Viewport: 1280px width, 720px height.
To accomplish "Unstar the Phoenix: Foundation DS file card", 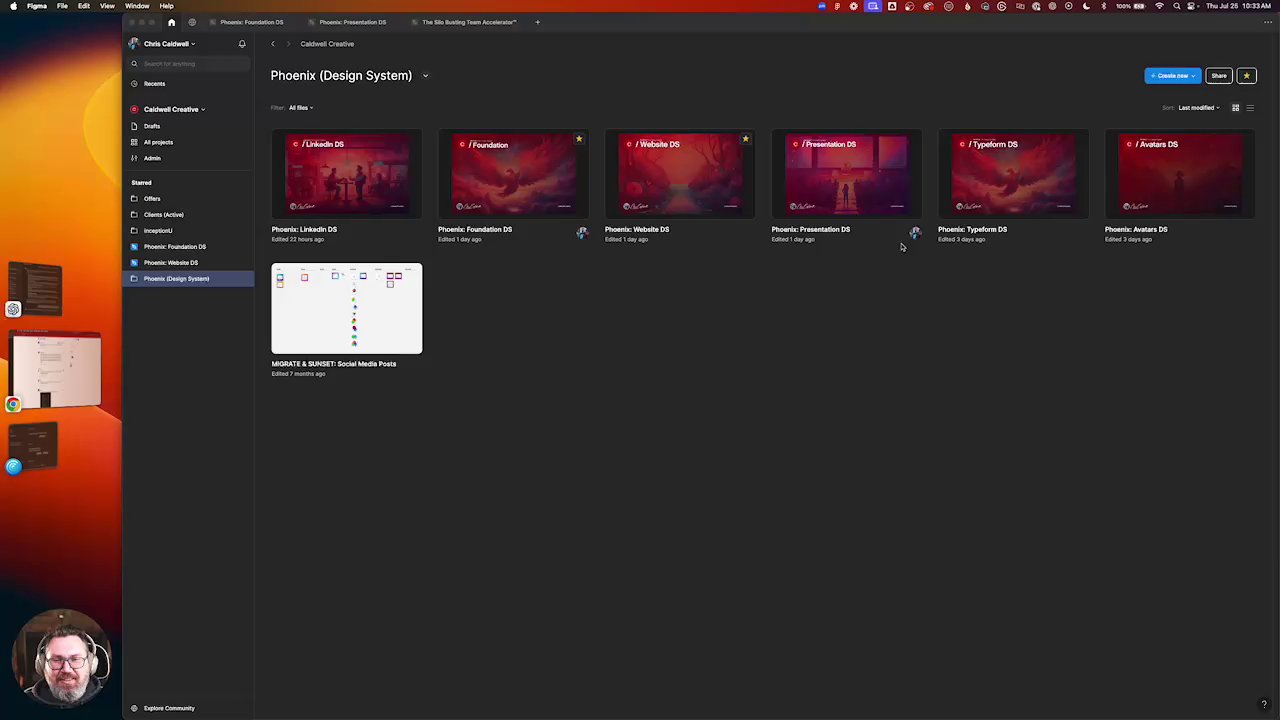I will click(579, 139).
